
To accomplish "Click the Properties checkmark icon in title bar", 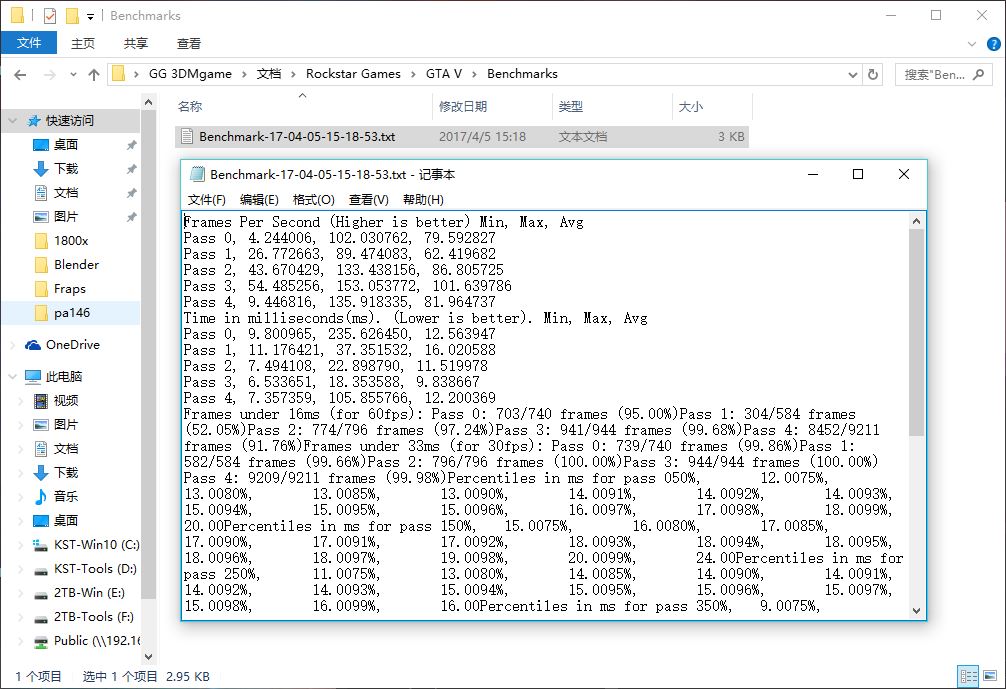I will [50, 16].
